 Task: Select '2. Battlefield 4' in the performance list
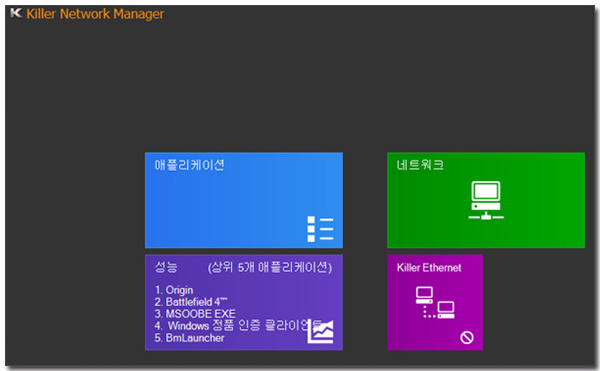[x=191, y=302]
